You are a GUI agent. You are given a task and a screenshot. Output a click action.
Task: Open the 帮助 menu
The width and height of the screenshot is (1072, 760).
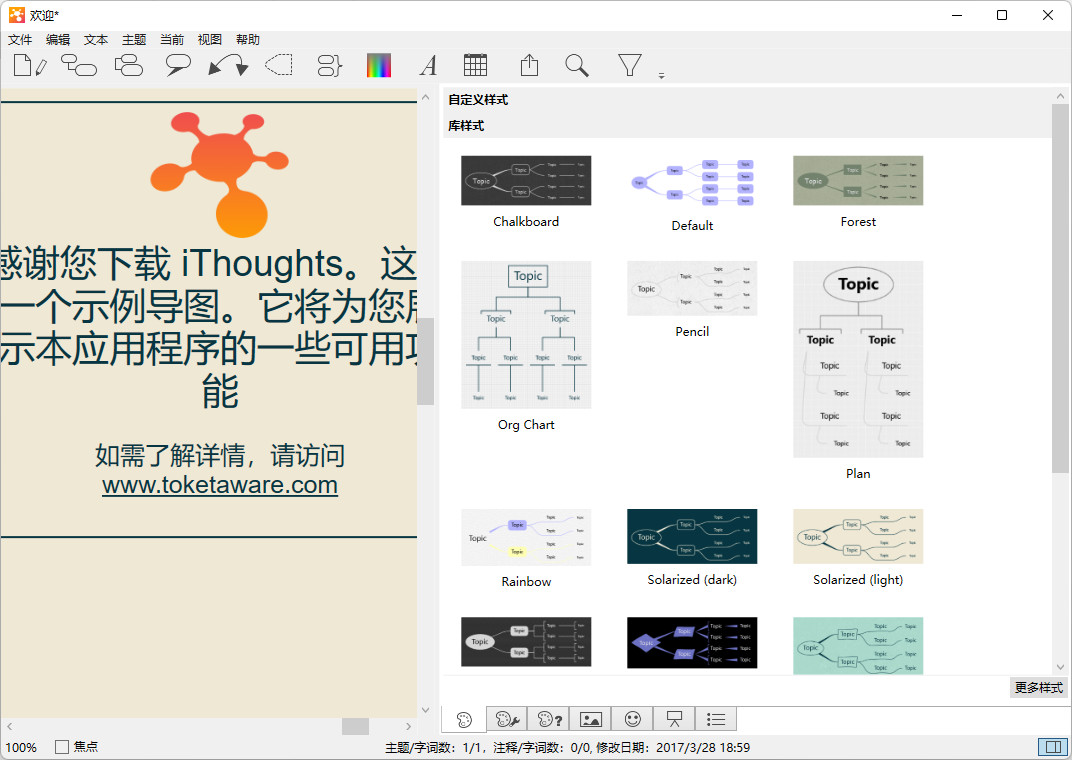click(x=247, y=40)
